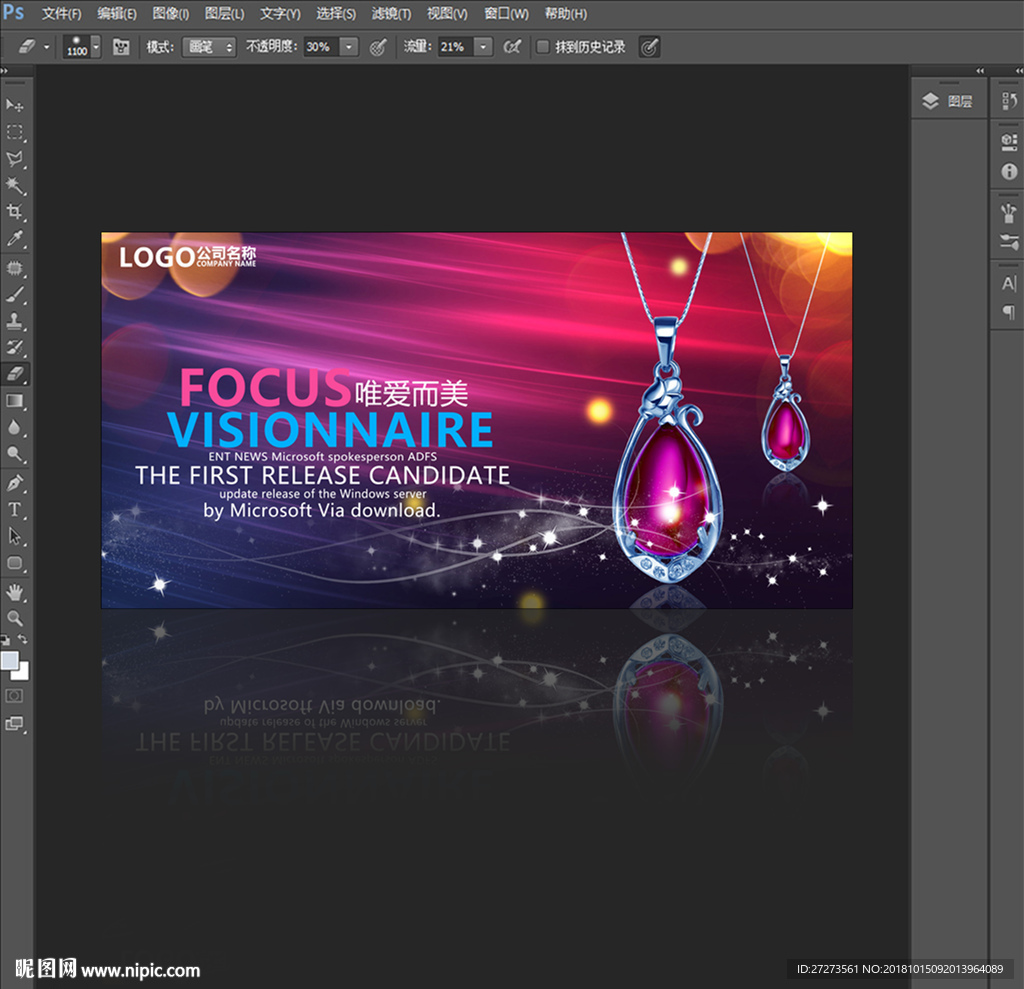The image size is (1024, 989).
Task: Change screen mode button
Action: [14, 723]
